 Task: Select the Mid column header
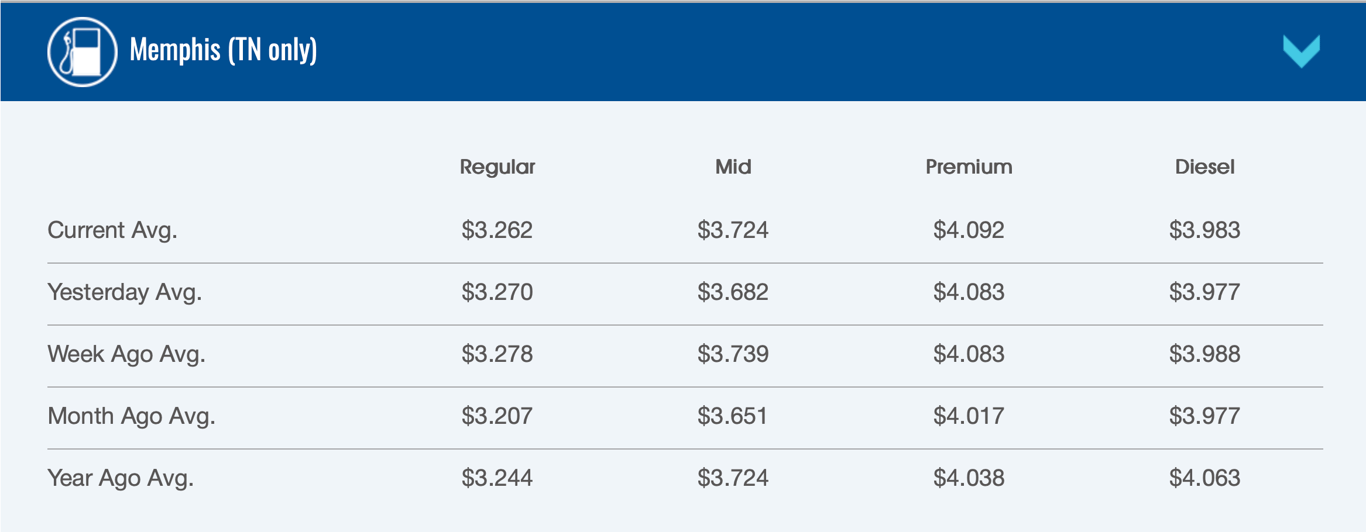733,167
